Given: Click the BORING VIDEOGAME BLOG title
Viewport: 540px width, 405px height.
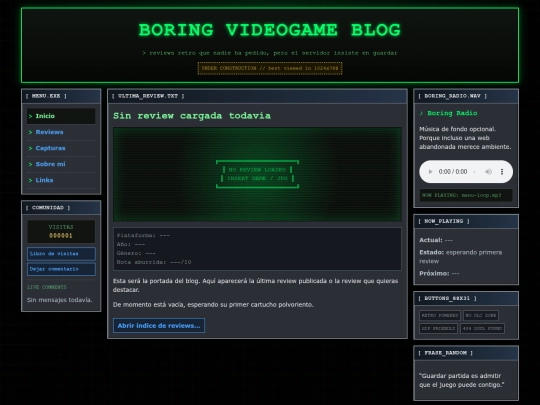Looking at the screenshot, I should click(x=270, y=30).
